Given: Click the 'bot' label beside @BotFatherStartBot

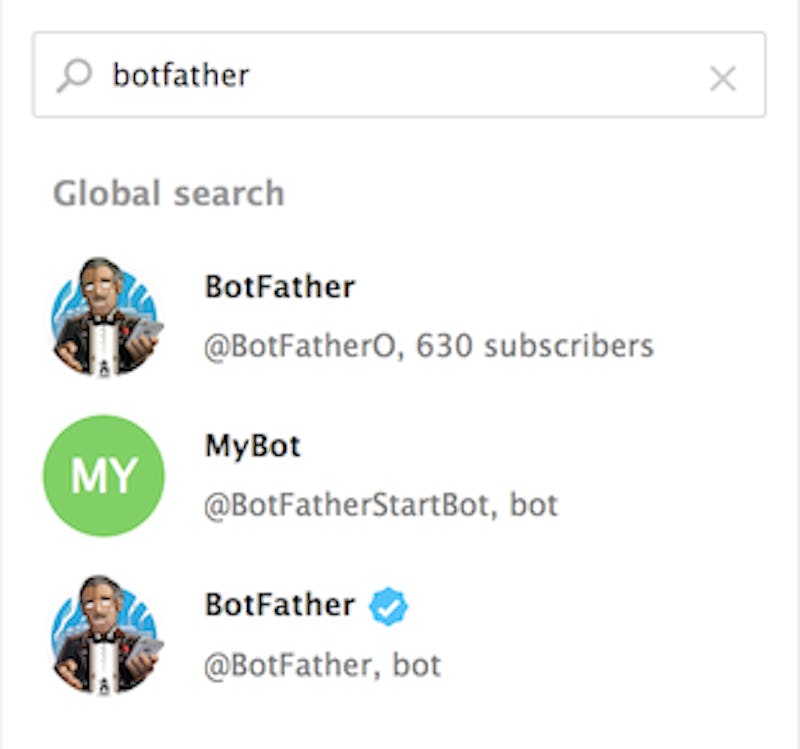Looking at the screenshot, I should 534,505.
